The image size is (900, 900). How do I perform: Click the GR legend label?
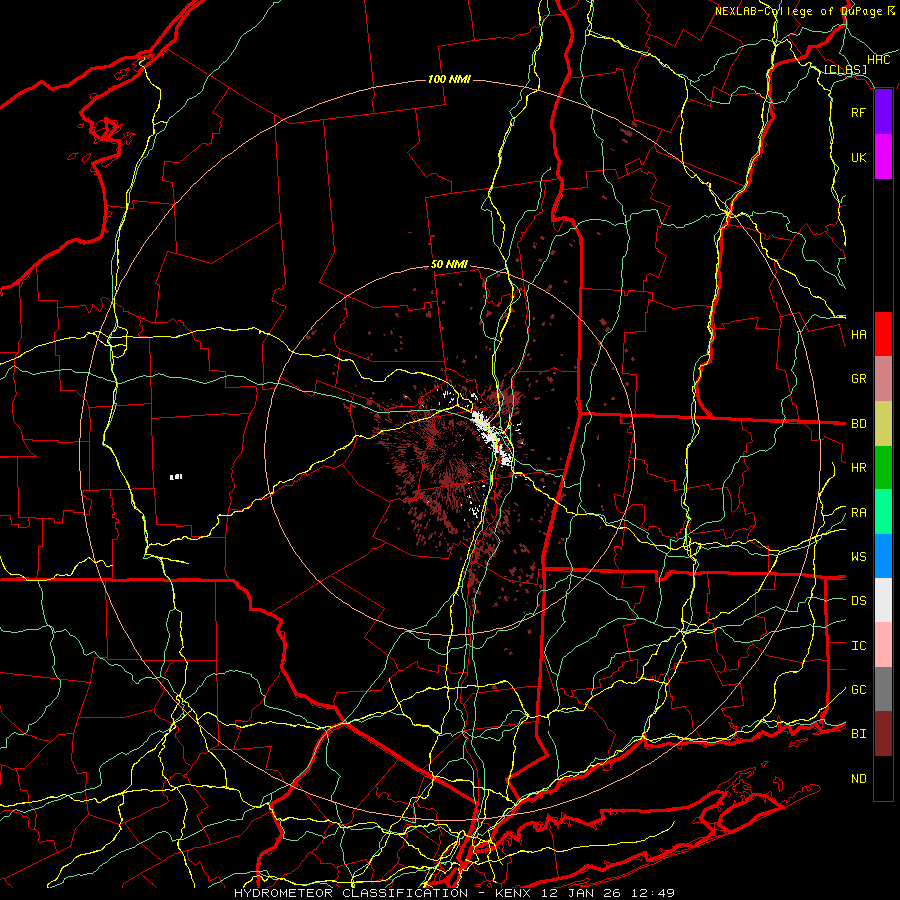[858, 379]
